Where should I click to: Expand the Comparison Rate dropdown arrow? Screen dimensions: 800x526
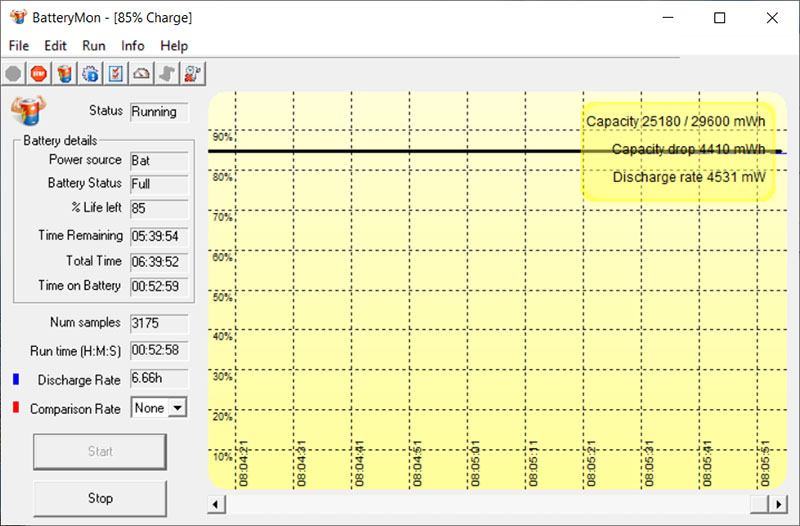178,408
